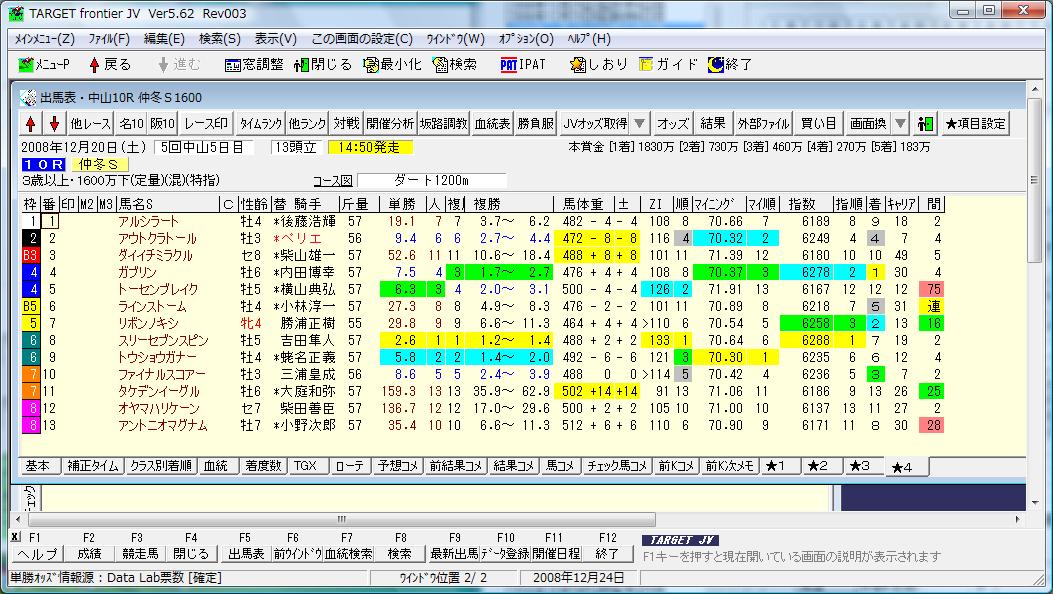Click the レース印 button

(x=206, y=123)
